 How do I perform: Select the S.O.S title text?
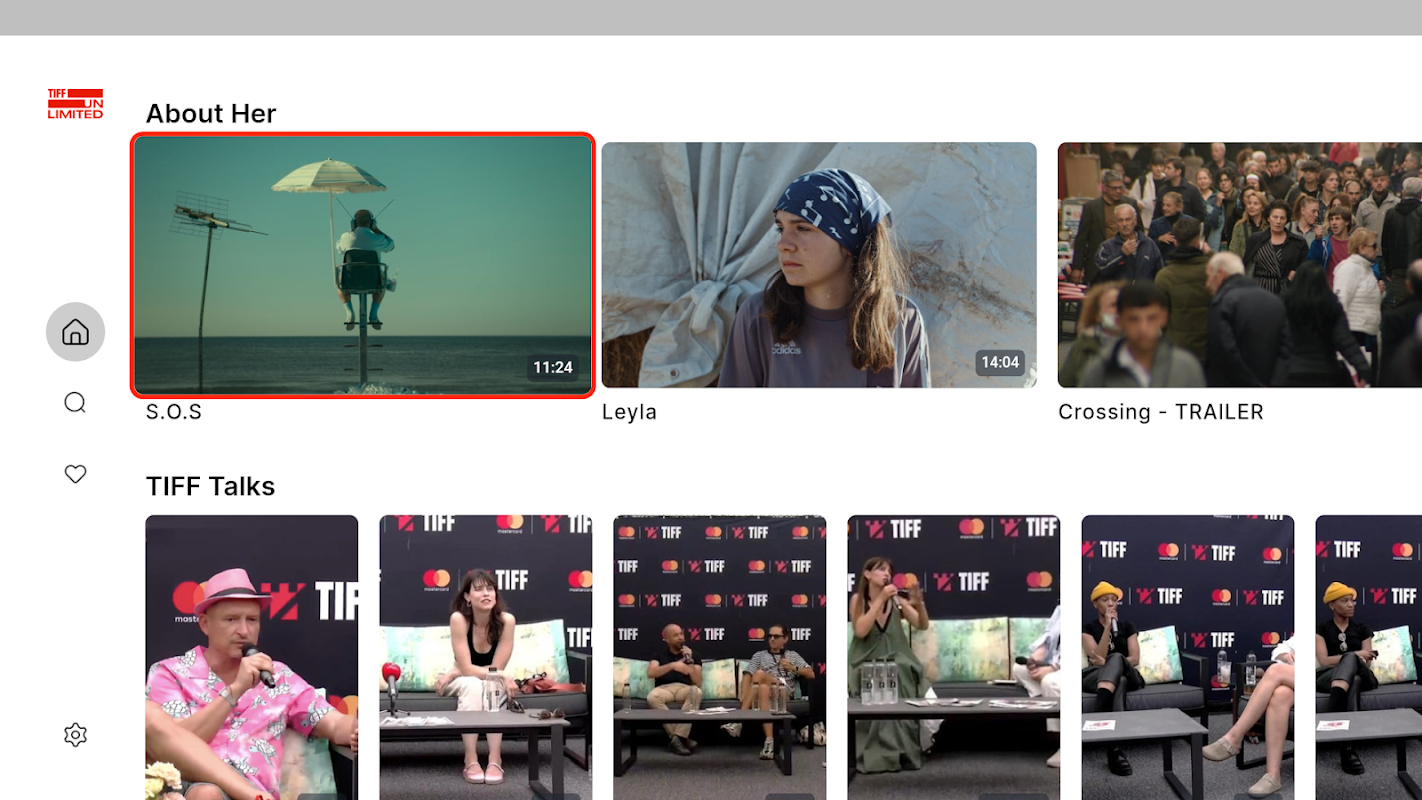pyautogui.click(x=174, y=412)
